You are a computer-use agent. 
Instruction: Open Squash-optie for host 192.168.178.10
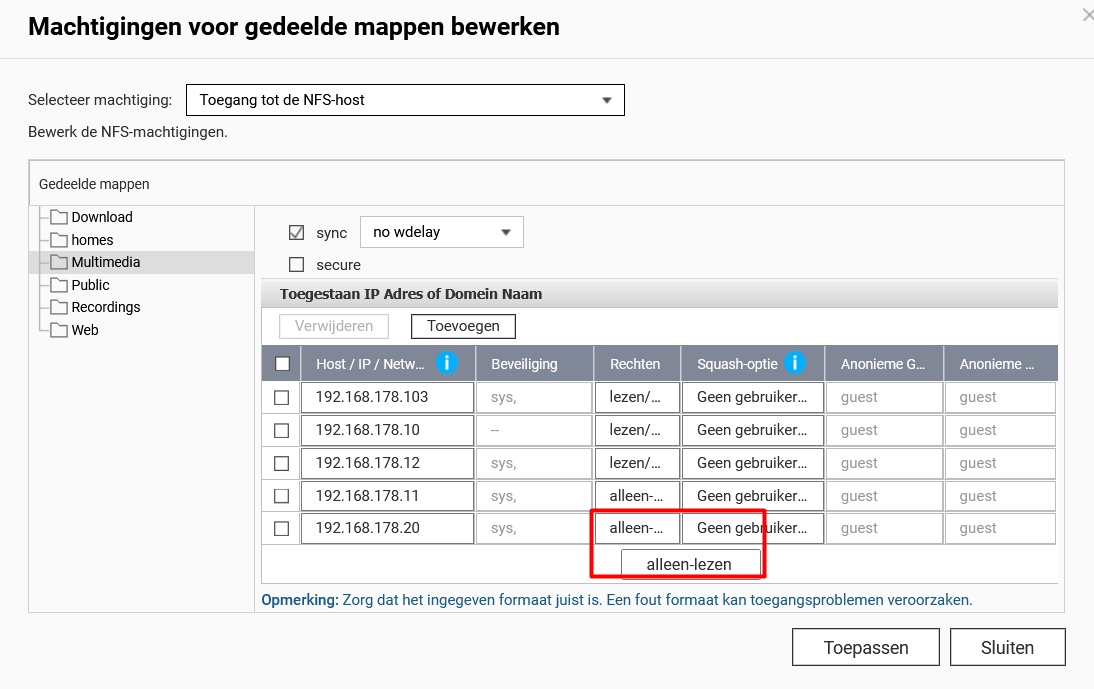pyautogui.click(x=752, y=430)
